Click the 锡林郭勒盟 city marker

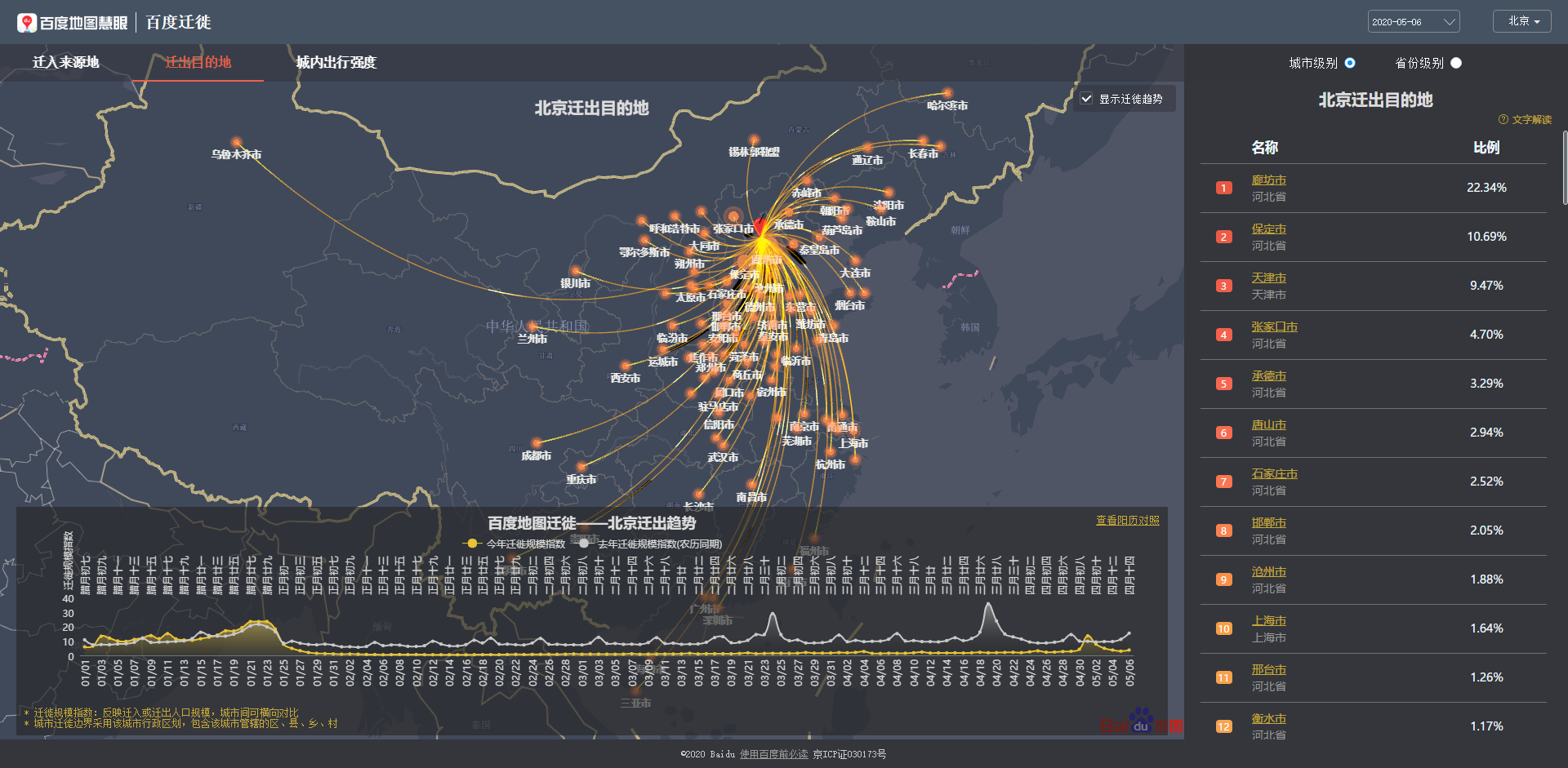click(x=754, y=140)
